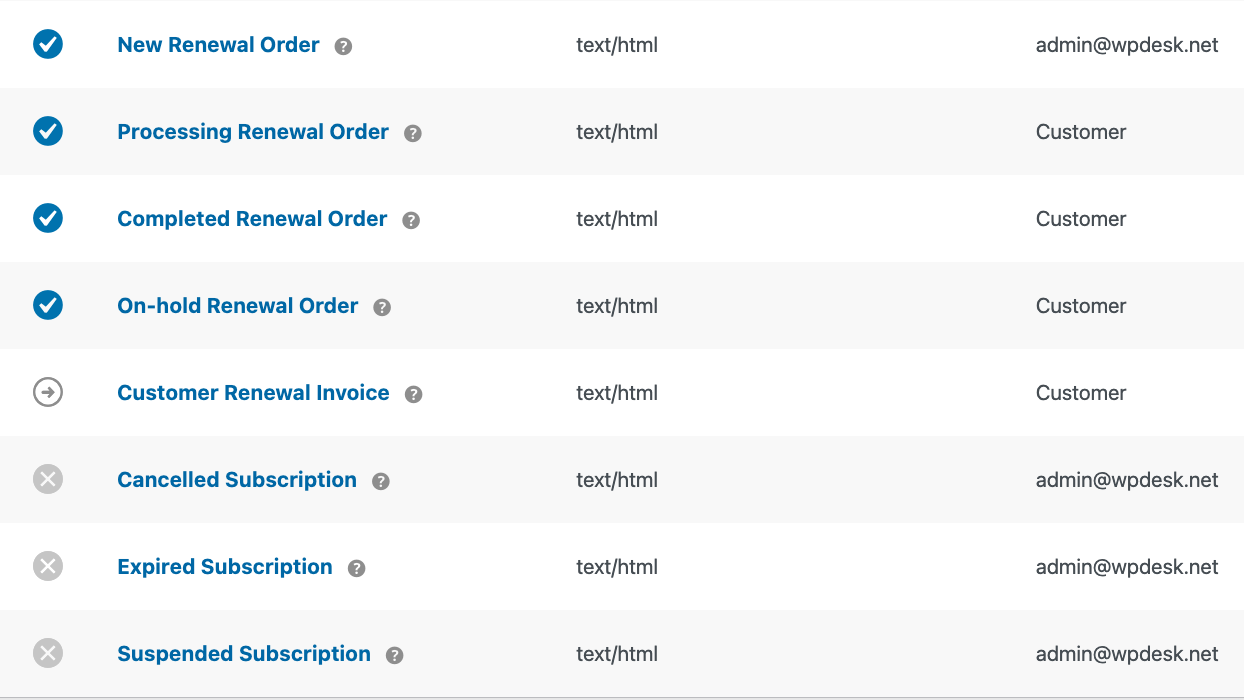The width and height of the screenshot is (1244, 700).
Task: Click help icon beside Completed Renewal Order
Action: (411, 220)
